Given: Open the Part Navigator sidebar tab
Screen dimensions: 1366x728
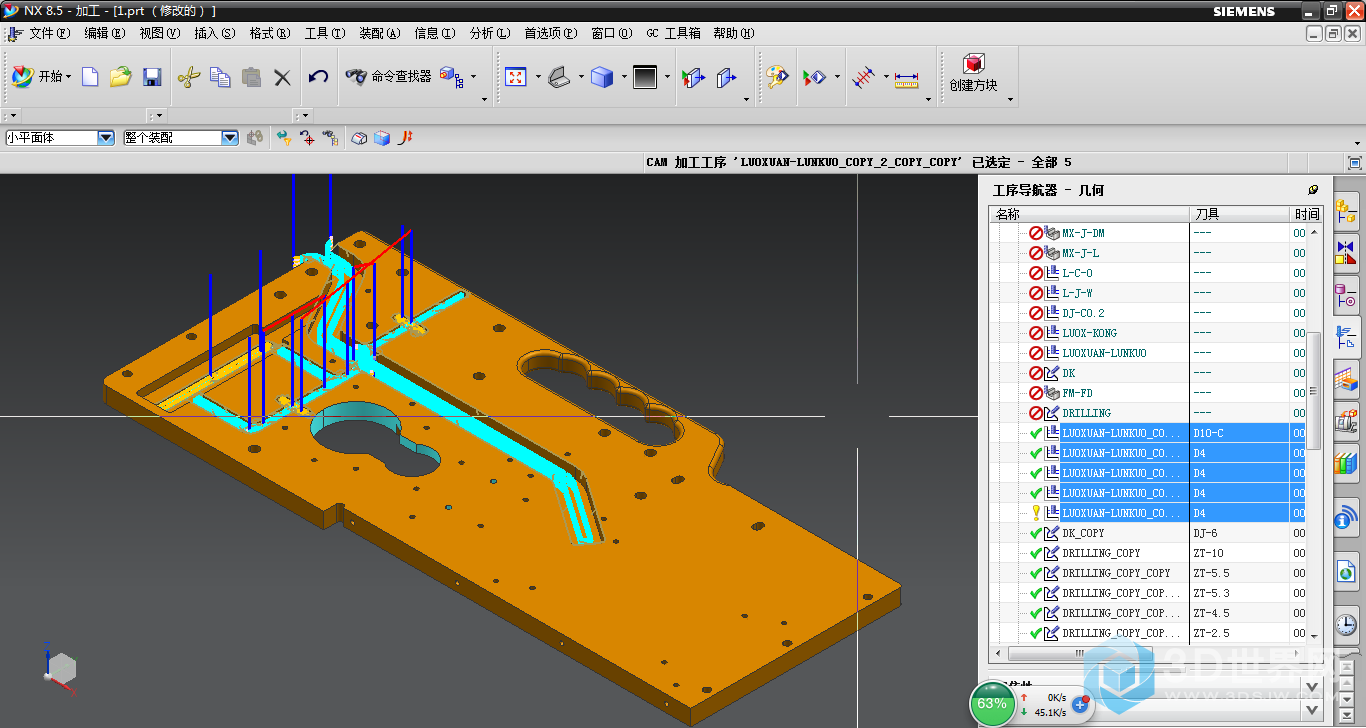Looking at the screenshot, I should point(1346,296).
